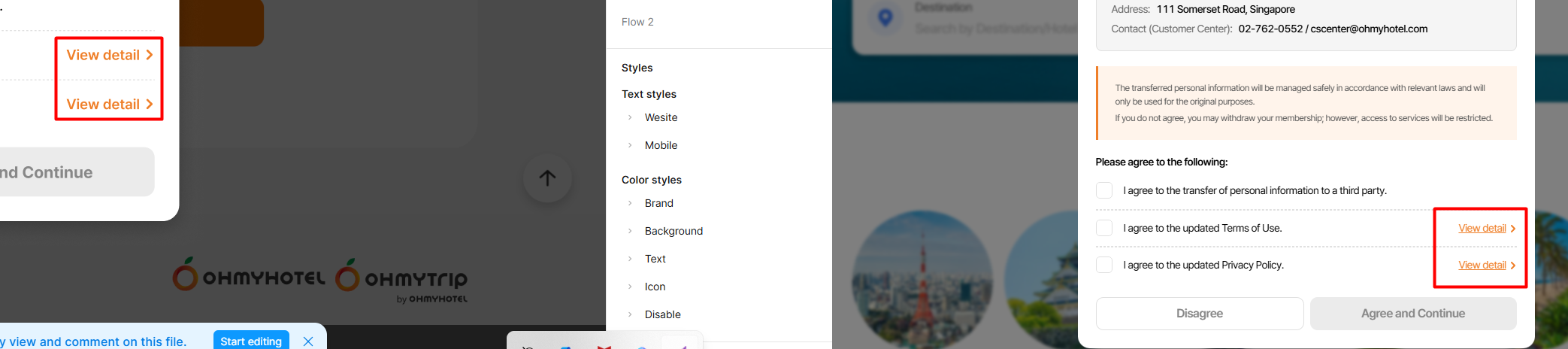
Task: Select Flow 2 in the panel
Action: (x=637, y=22)
